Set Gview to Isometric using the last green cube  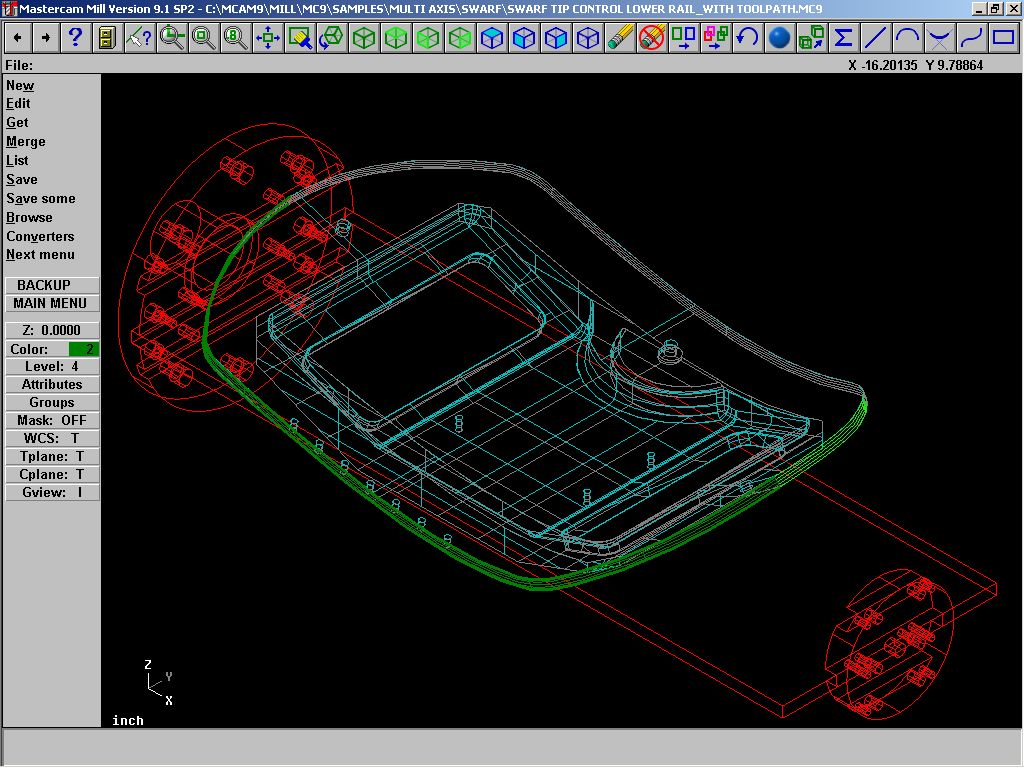coord(460,38)
